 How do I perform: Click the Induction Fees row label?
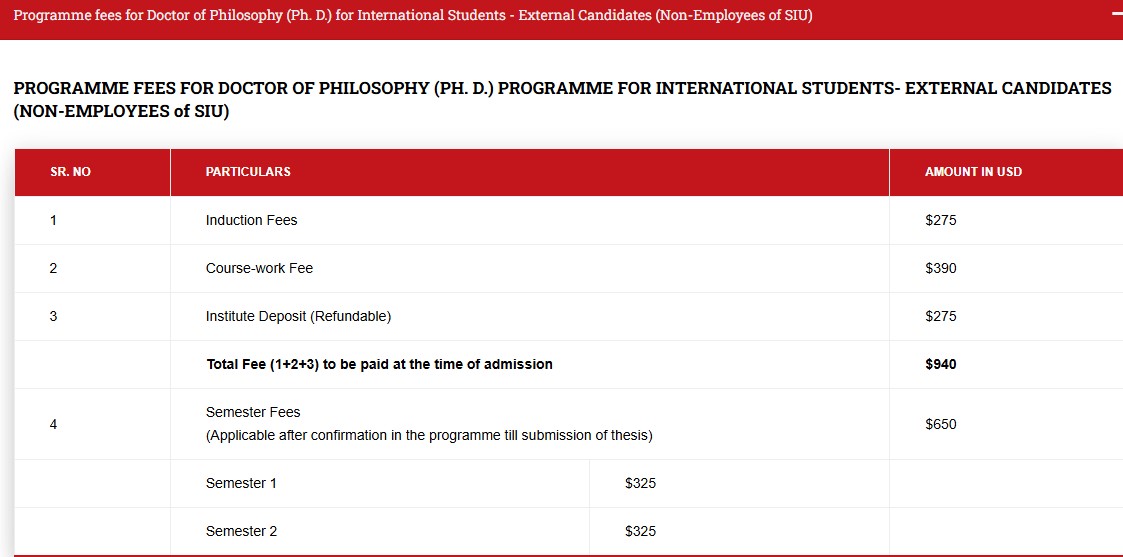pos(251,220)
